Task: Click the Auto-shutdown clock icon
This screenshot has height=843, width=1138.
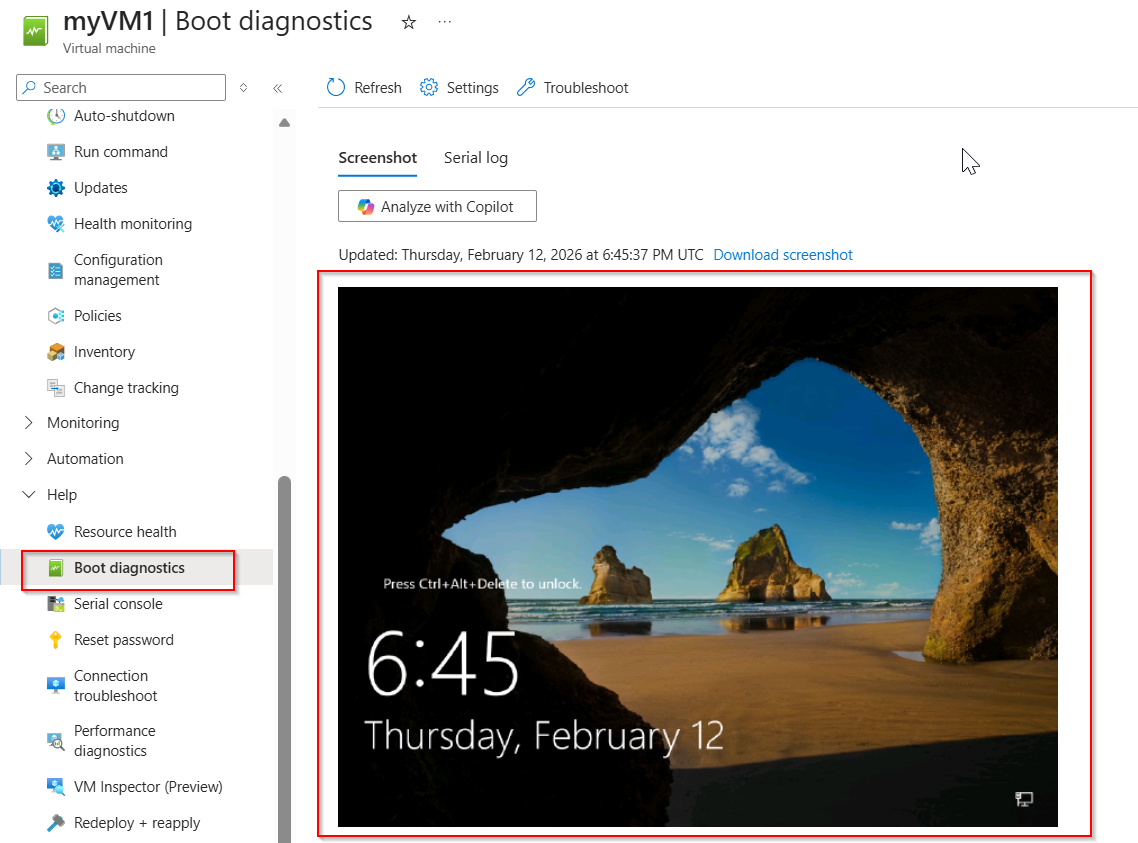Action: point(56,116)
